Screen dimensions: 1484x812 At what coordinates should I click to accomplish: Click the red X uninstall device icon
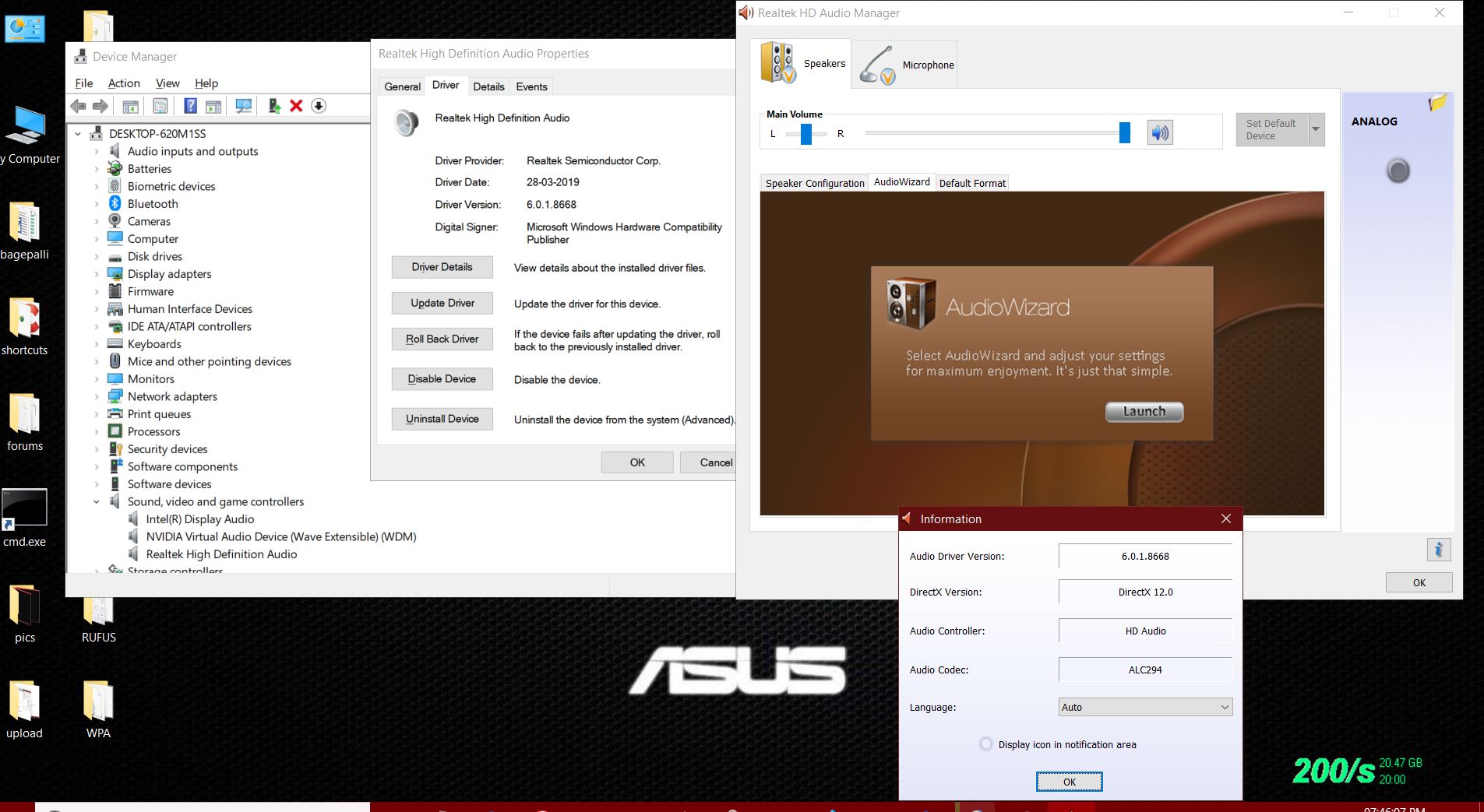(x=296, y=106)
